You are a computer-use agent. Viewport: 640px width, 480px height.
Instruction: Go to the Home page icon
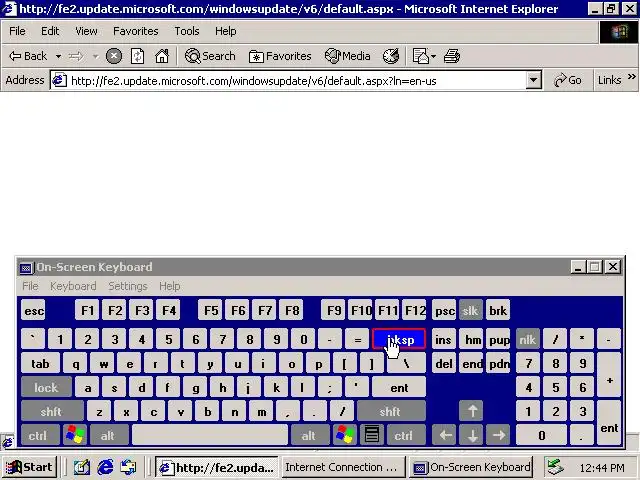[x=162, y=56]
